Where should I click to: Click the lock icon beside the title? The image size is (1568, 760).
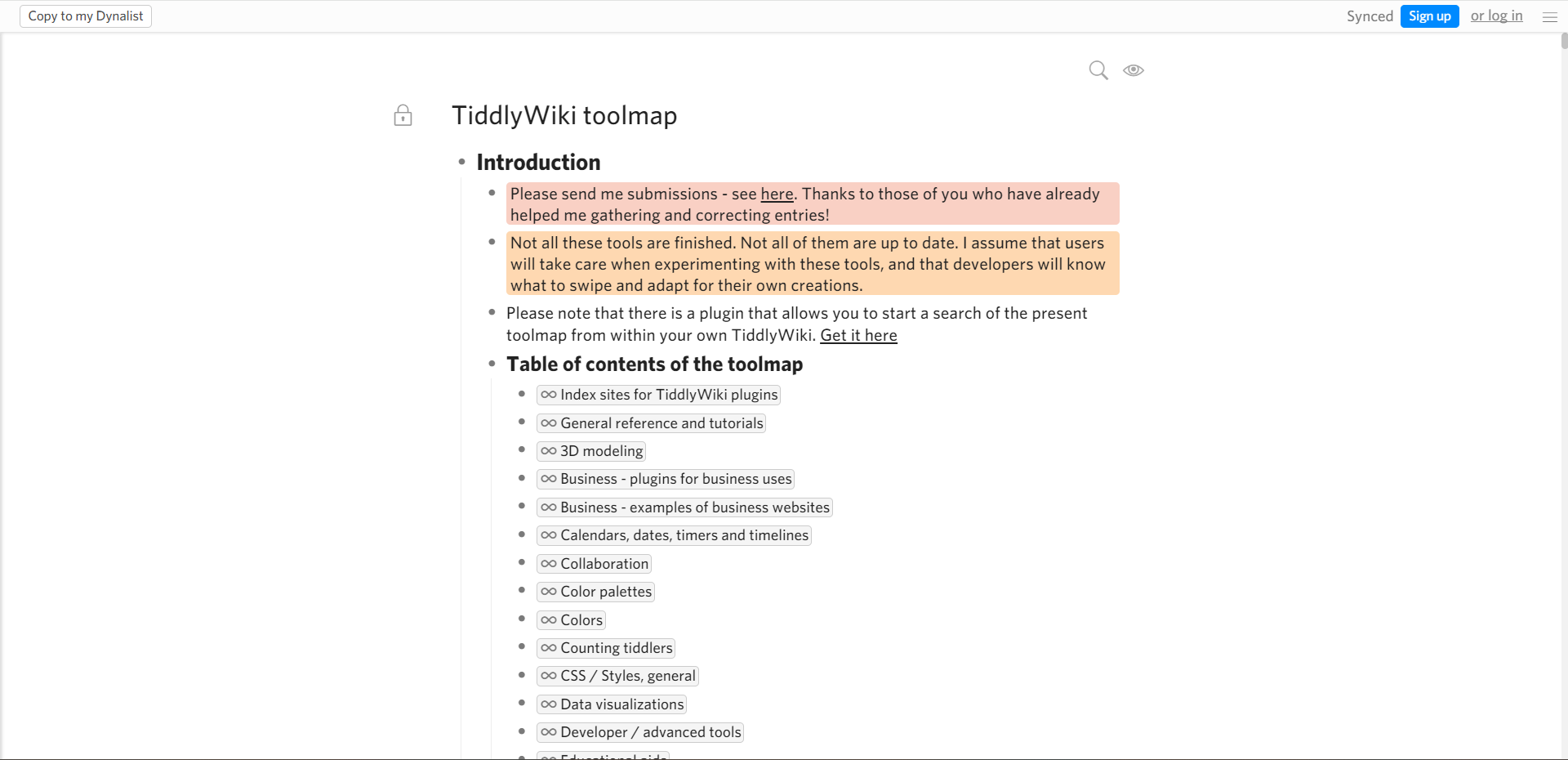pyautogui.click(x=403, y=115)
